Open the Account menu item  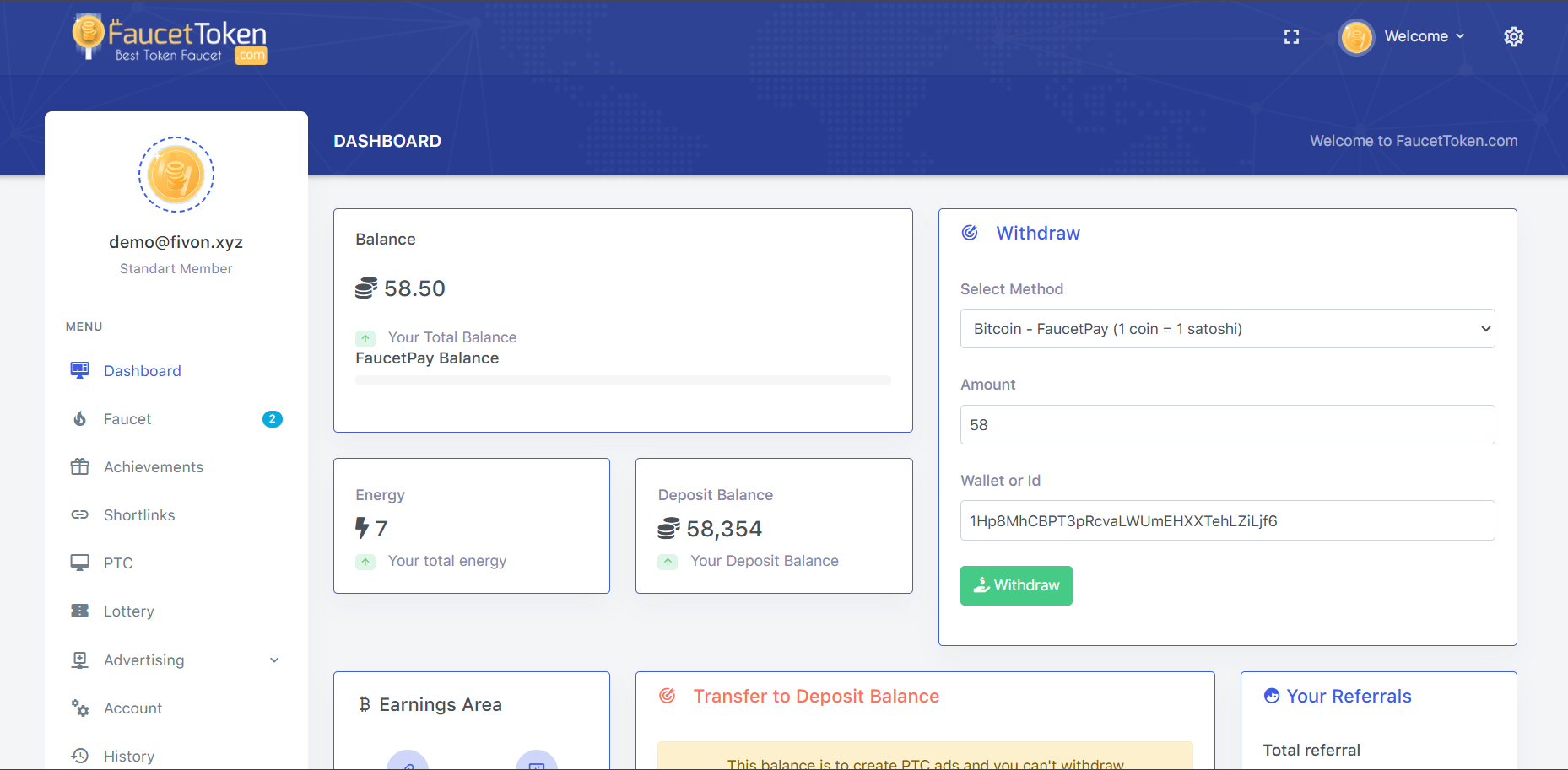[132, 708]
